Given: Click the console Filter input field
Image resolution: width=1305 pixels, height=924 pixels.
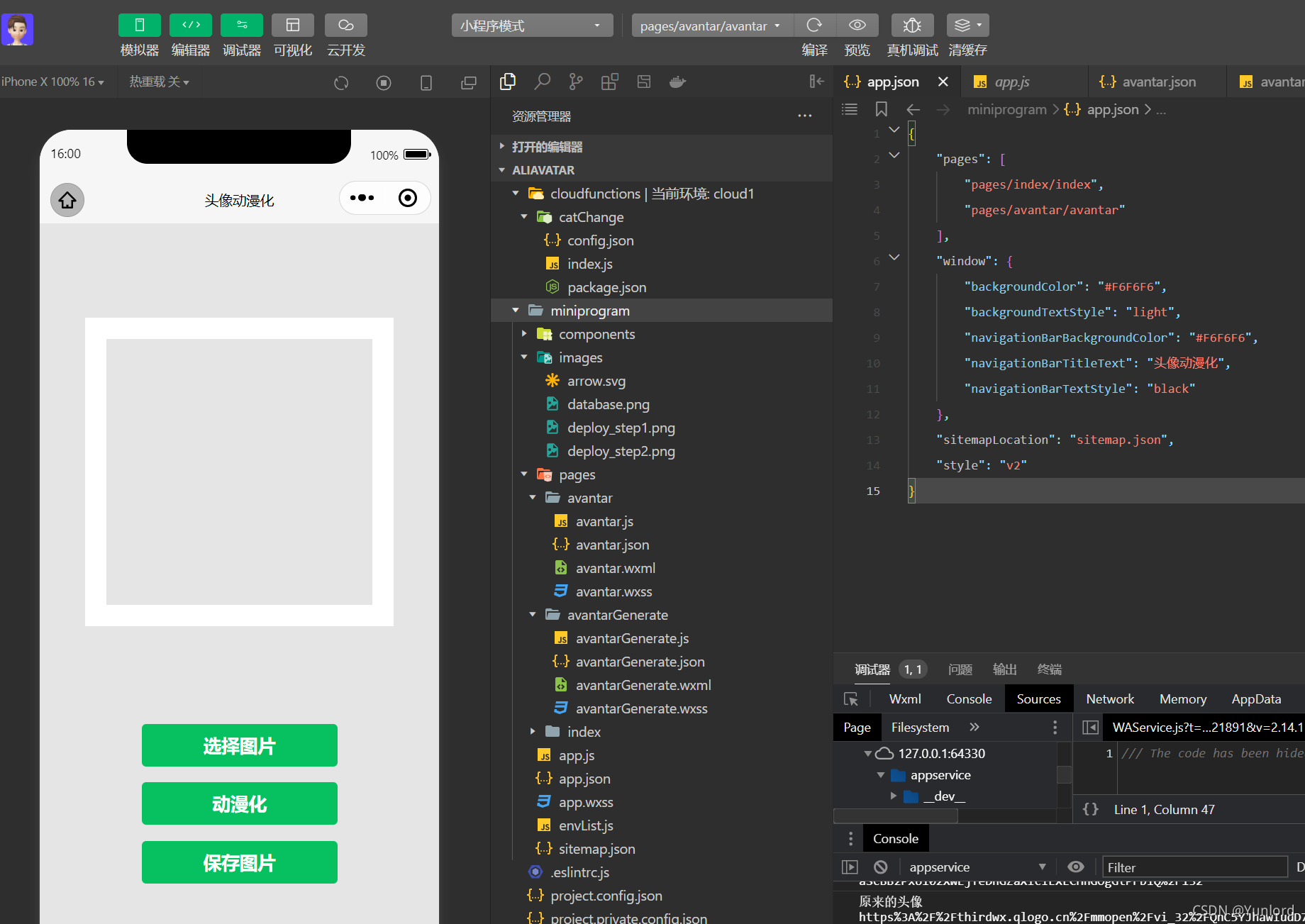Looking at the screenshot, I should pyautogui.click(x=1195, y=867).
